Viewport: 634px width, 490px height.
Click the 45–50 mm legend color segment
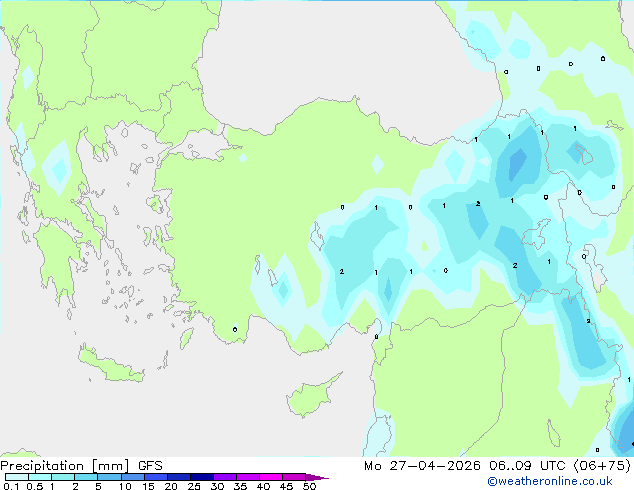tap(294, 477)
